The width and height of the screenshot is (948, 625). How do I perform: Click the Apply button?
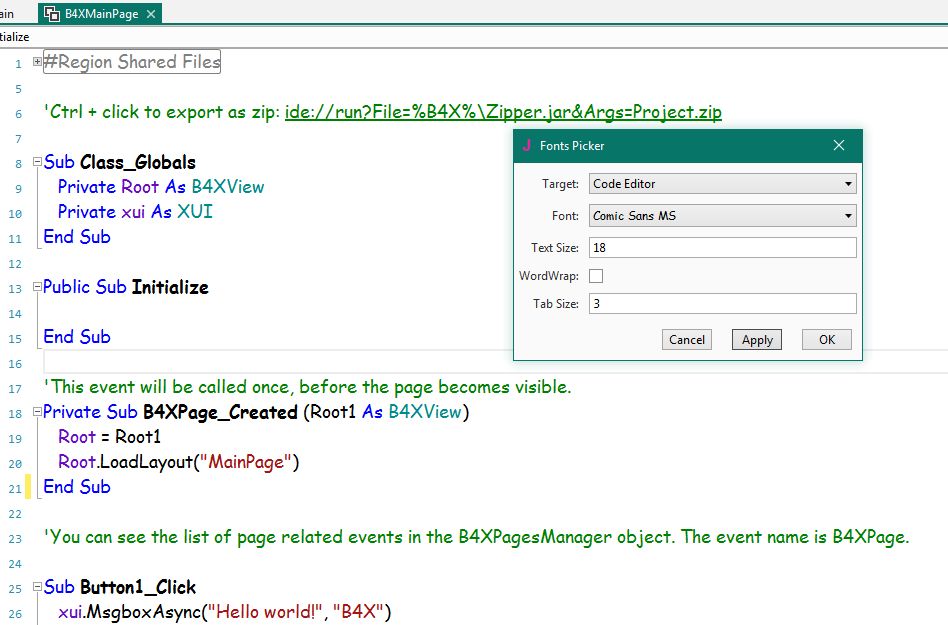pos(756,339)
